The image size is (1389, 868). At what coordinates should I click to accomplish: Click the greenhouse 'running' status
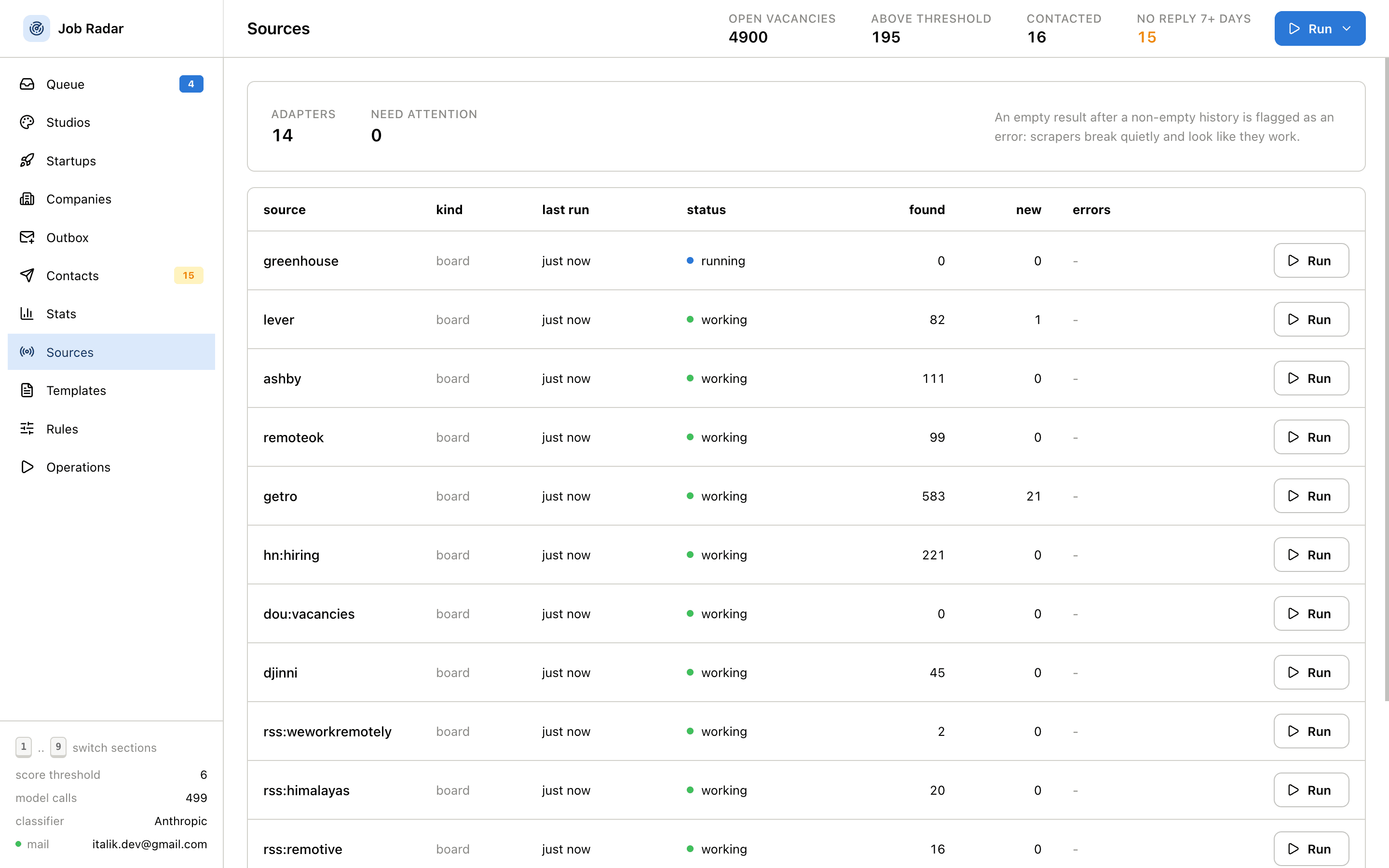(716, 260)
